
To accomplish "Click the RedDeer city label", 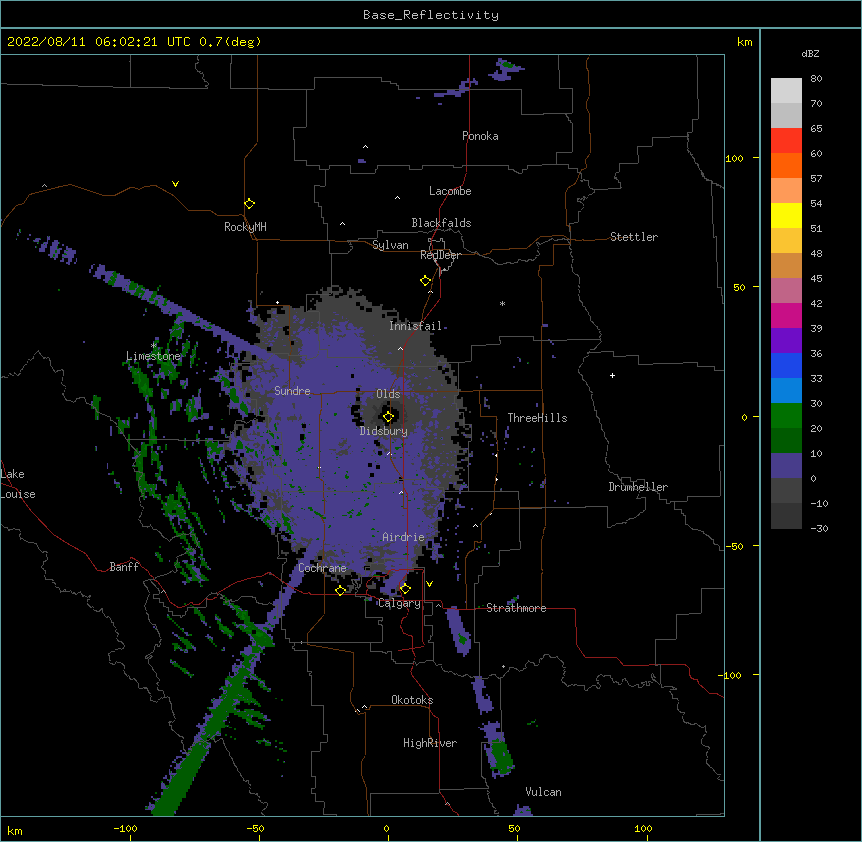I will pos(440,255).
